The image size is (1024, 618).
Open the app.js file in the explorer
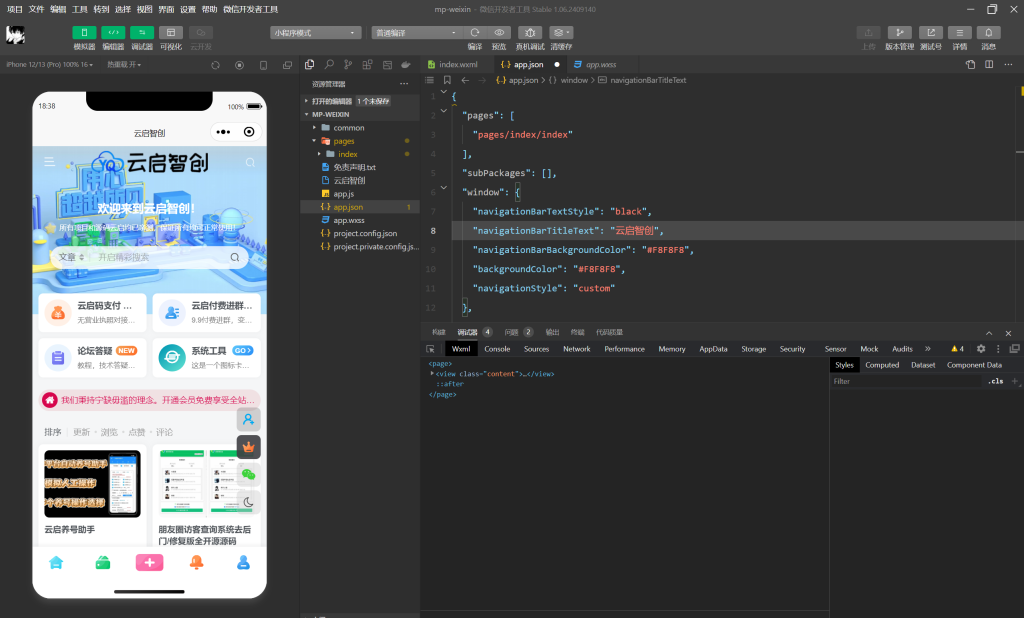pyautogui.click(x=359, y=194)
